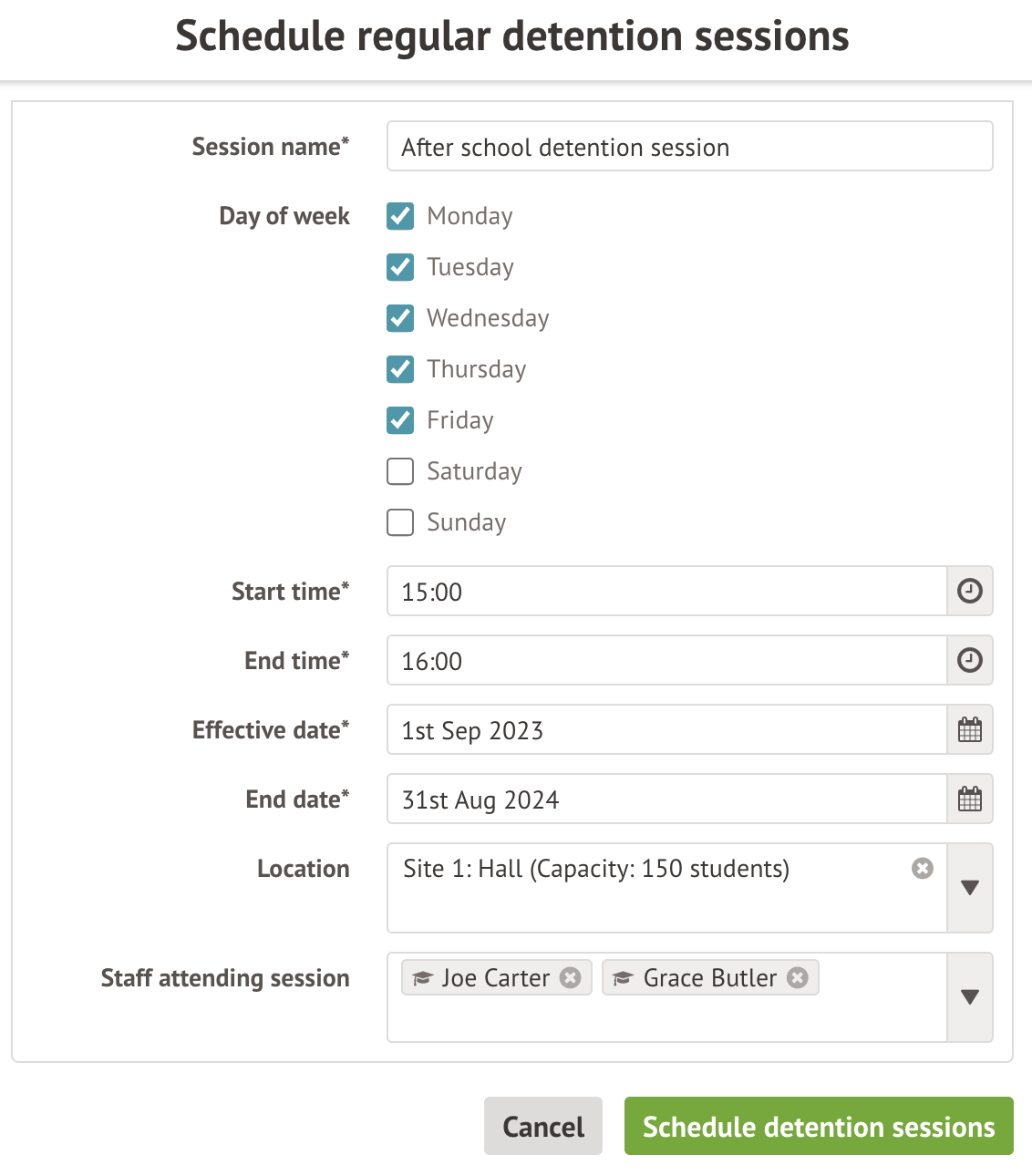Clear the selected Site 1: Hall location
1032x1176 pixels.
click(923, 868)
